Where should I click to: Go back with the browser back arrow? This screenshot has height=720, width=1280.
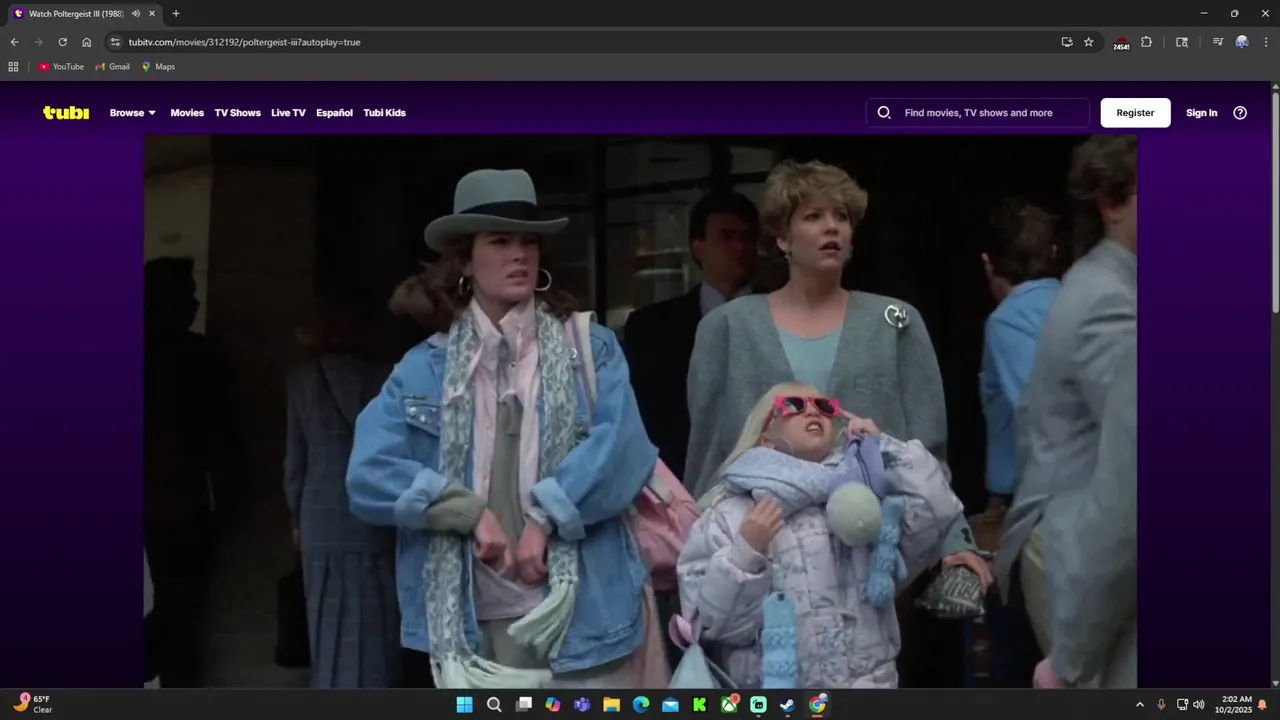click(14, 42)
